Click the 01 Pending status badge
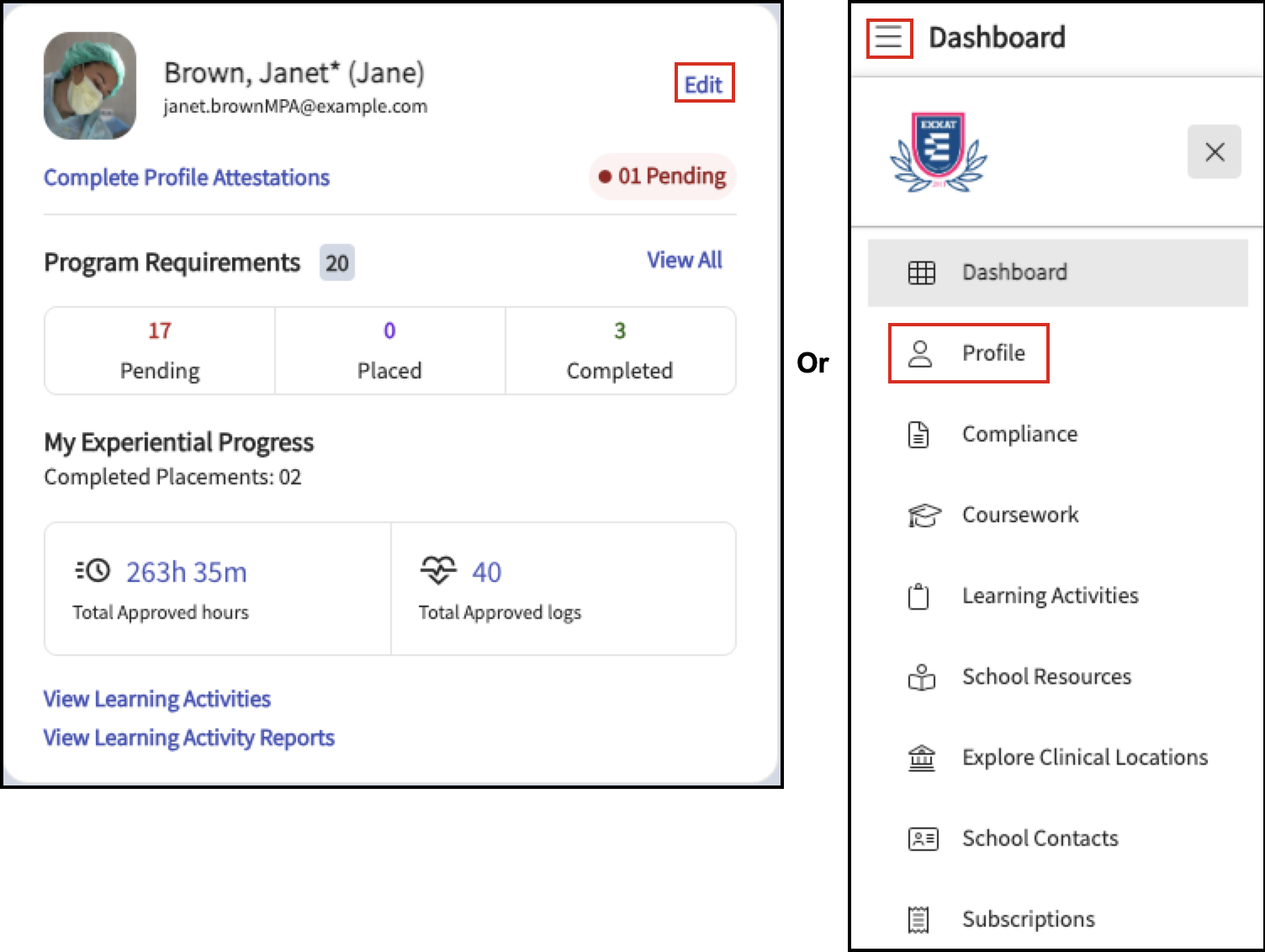 [x=663, y=177]
